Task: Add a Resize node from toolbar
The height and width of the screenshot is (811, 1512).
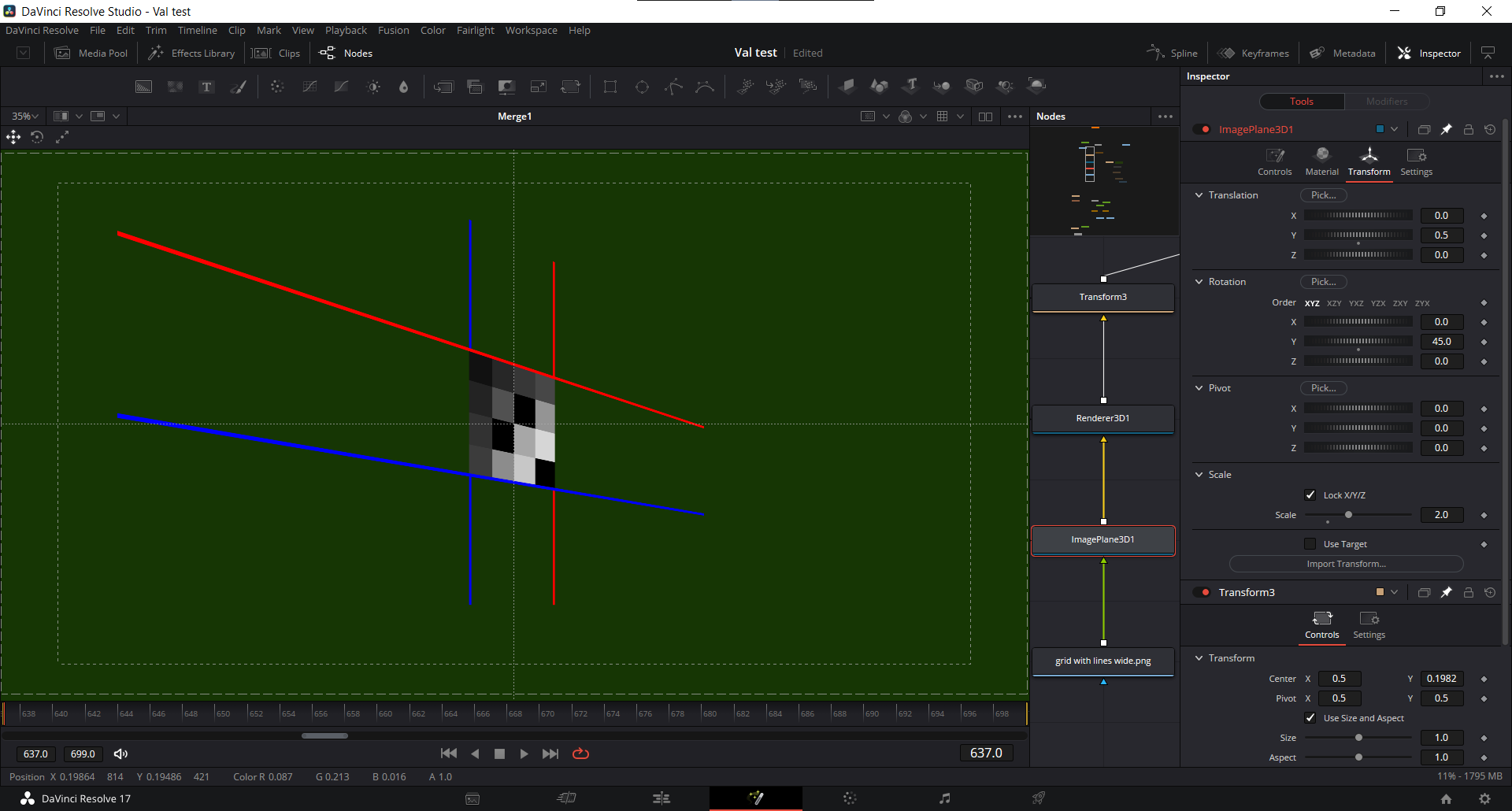Action: (x=539, y=87)
